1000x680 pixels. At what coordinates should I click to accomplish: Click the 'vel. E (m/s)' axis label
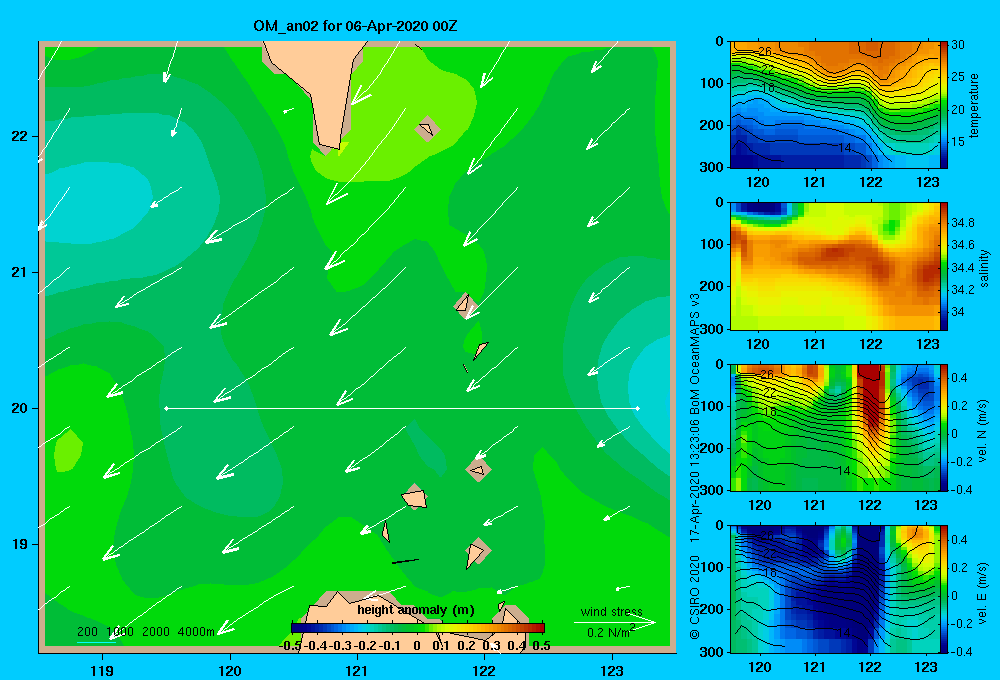tap(983, 592)
